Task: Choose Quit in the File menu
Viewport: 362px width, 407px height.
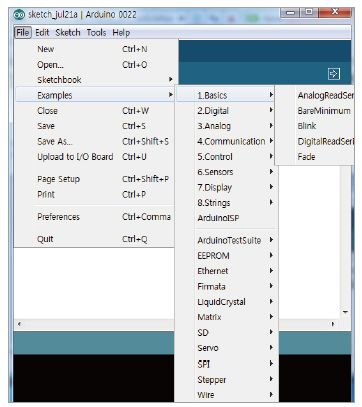Action: (x=95, y=239)
